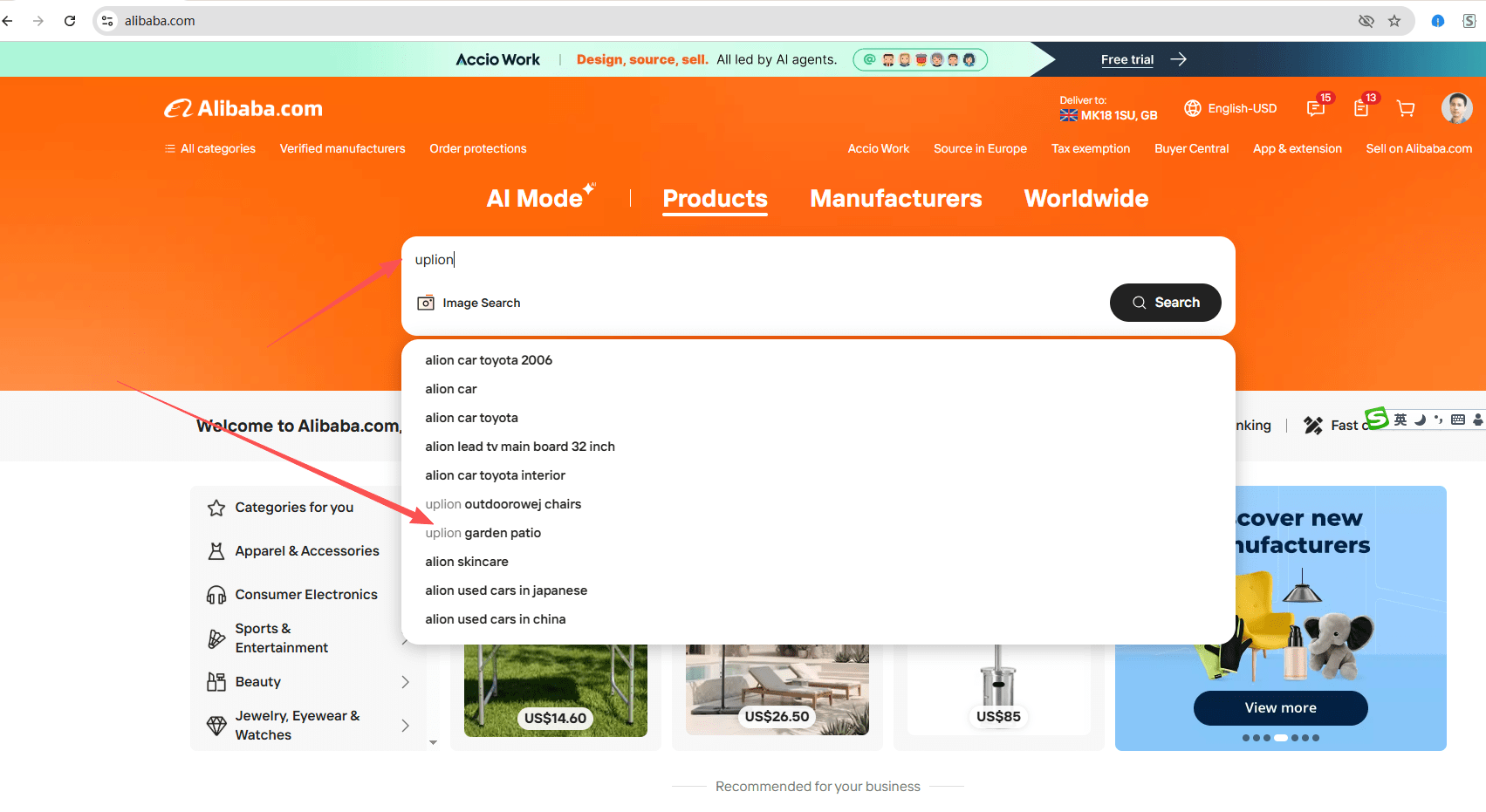Open Buyer Central link
This screenshot has height=812, width=1486.
[x=1192, y=148]
